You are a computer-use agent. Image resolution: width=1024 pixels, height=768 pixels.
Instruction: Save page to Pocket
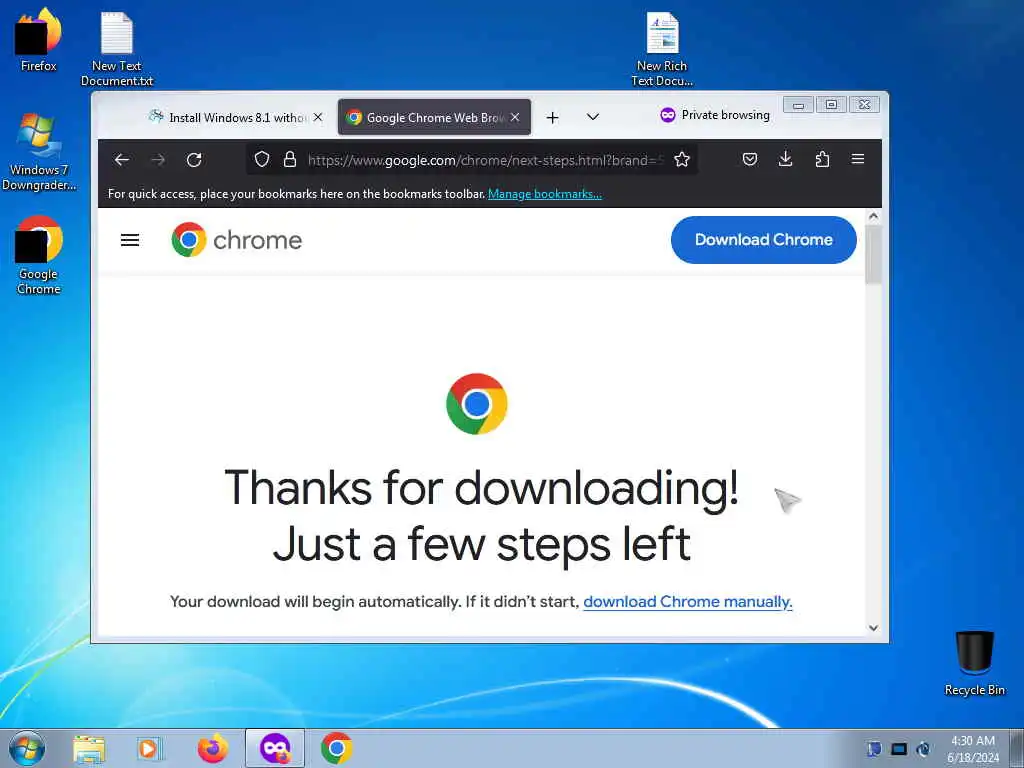(750, 159)
